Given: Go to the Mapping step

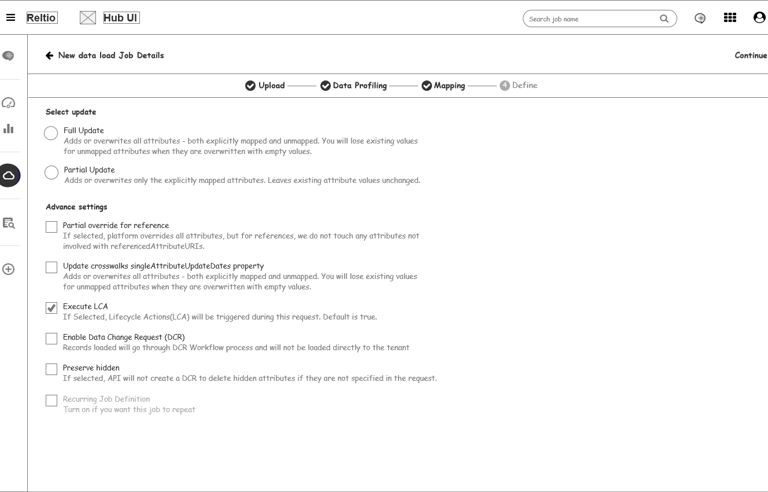Looking at the screenshot, I should (443, 86).
